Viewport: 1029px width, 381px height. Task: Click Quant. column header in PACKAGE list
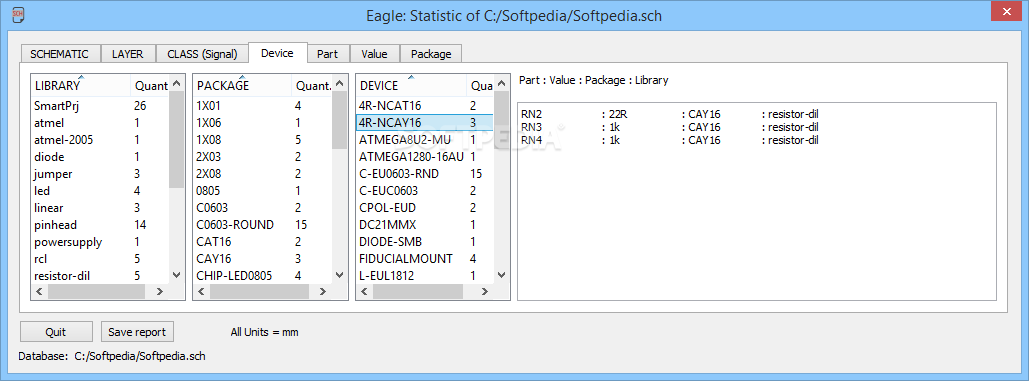tap(312, 85)
